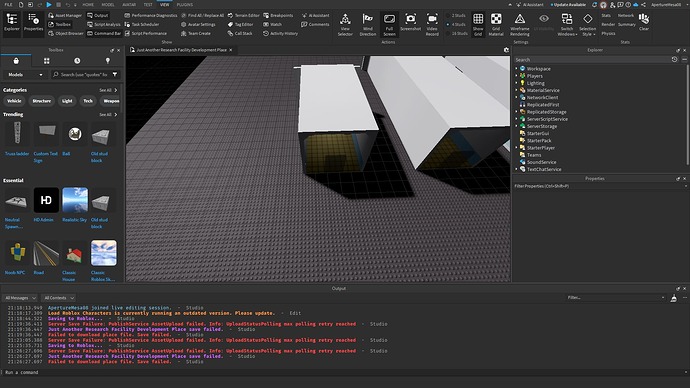Open Asset Manager from ribbon
This screenshot has height=388, width=690.
[x=65, y=15]
